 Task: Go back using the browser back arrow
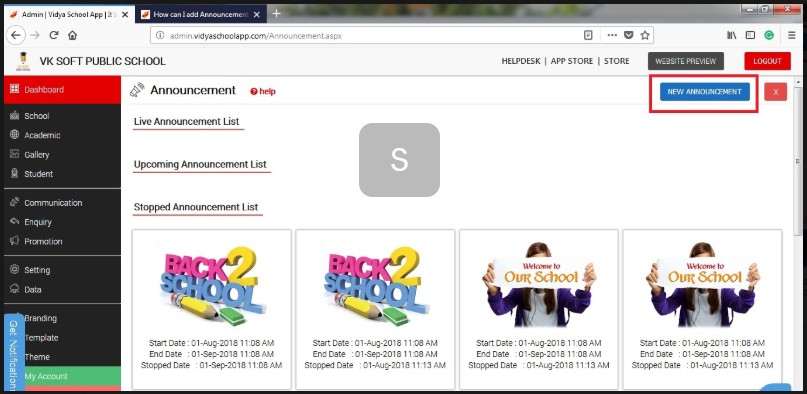coord(16,35)
